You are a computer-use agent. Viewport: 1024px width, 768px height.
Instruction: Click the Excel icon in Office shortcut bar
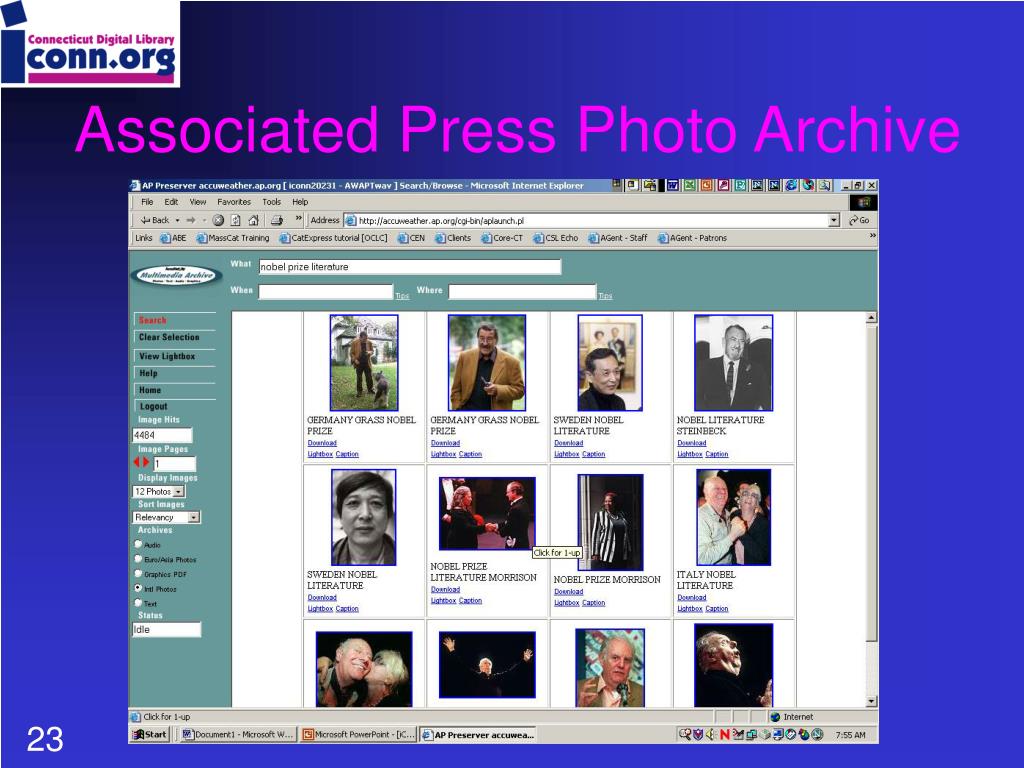coord(689,185)
